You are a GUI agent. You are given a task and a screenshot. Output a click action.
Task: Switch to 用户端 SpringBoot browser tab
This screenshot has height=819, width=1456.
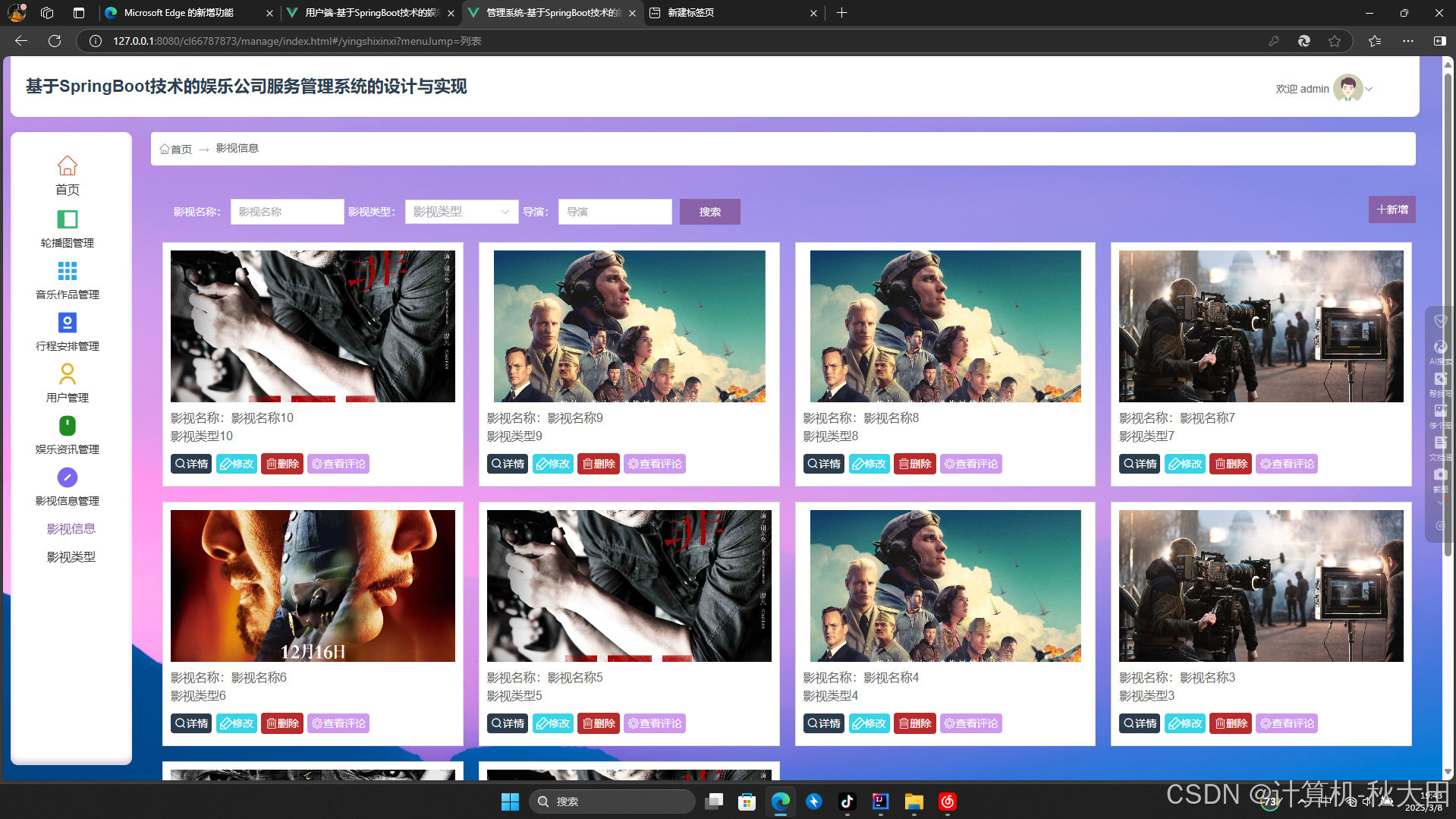[x=370, y=13]
